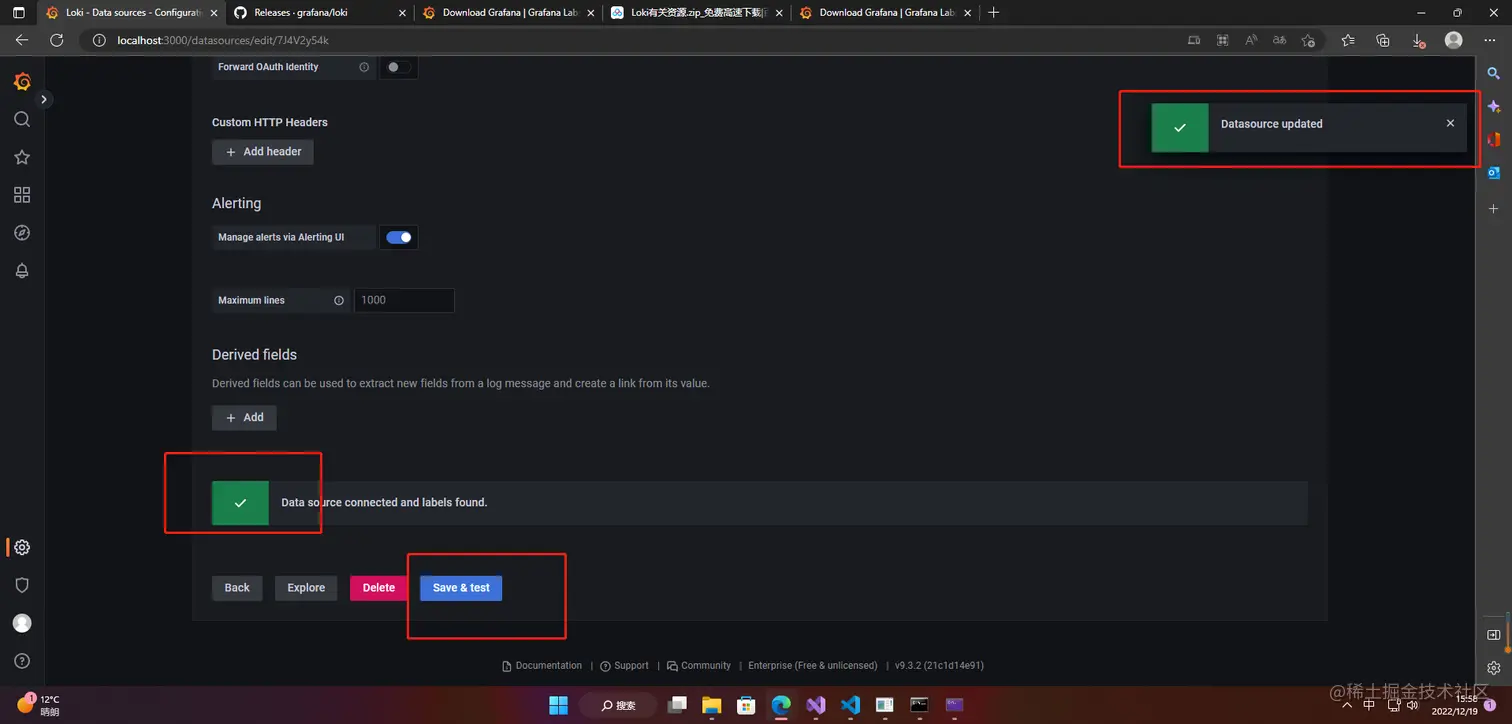1512x724 pixels.
Task: Switch to the Releases grafana/loki tab
Action: [x=320, y=13]
